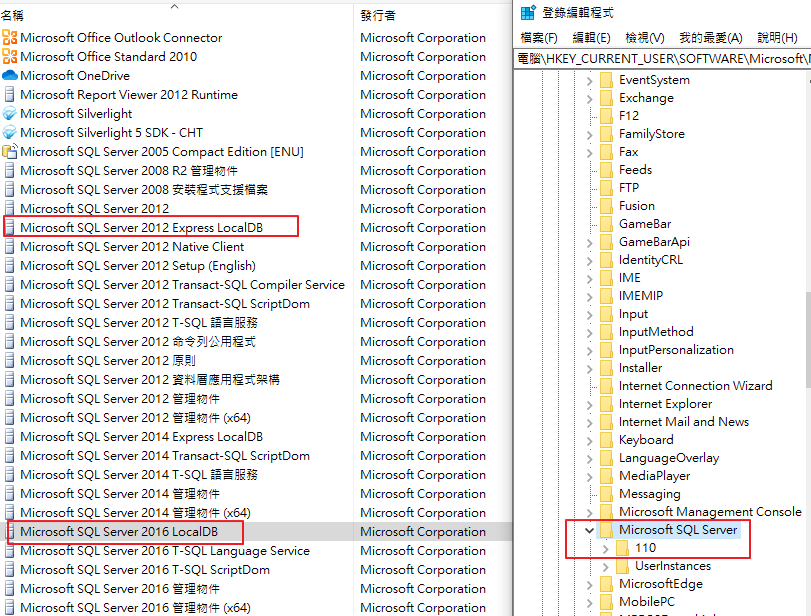Click the Silverlight 5 SDK - CHT icon
Viewport: 811px width, 616px height.
(x=9, y=132)
